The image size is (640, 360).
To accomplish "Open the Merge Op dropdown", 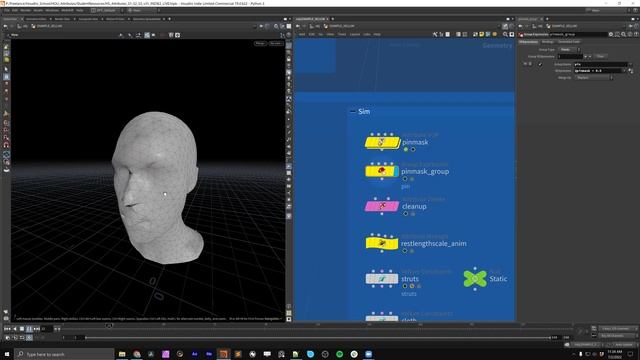I will pyautogui.click(x=593, y=78).
